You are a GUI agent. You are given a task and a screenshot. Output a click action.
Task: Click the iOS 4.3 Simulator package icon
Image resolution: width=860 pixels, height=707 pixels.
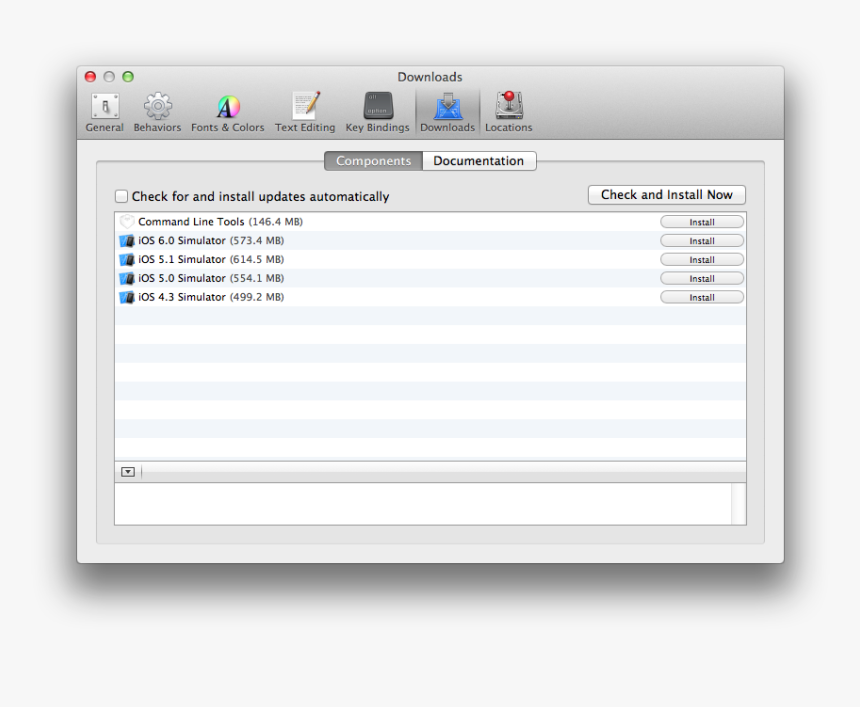click(127, 297)
